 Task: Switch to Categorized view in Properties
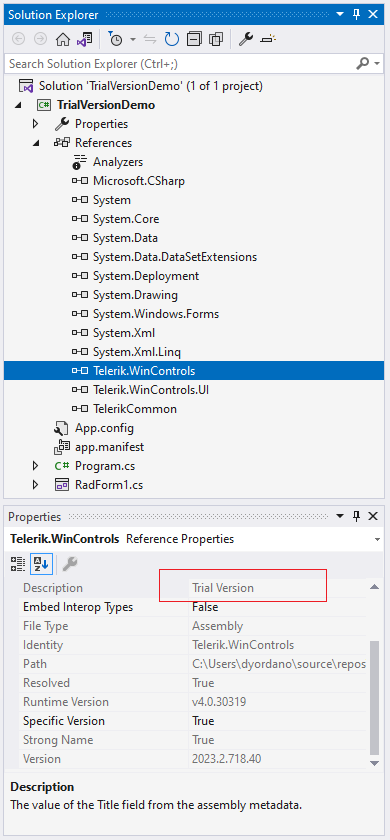18,564
